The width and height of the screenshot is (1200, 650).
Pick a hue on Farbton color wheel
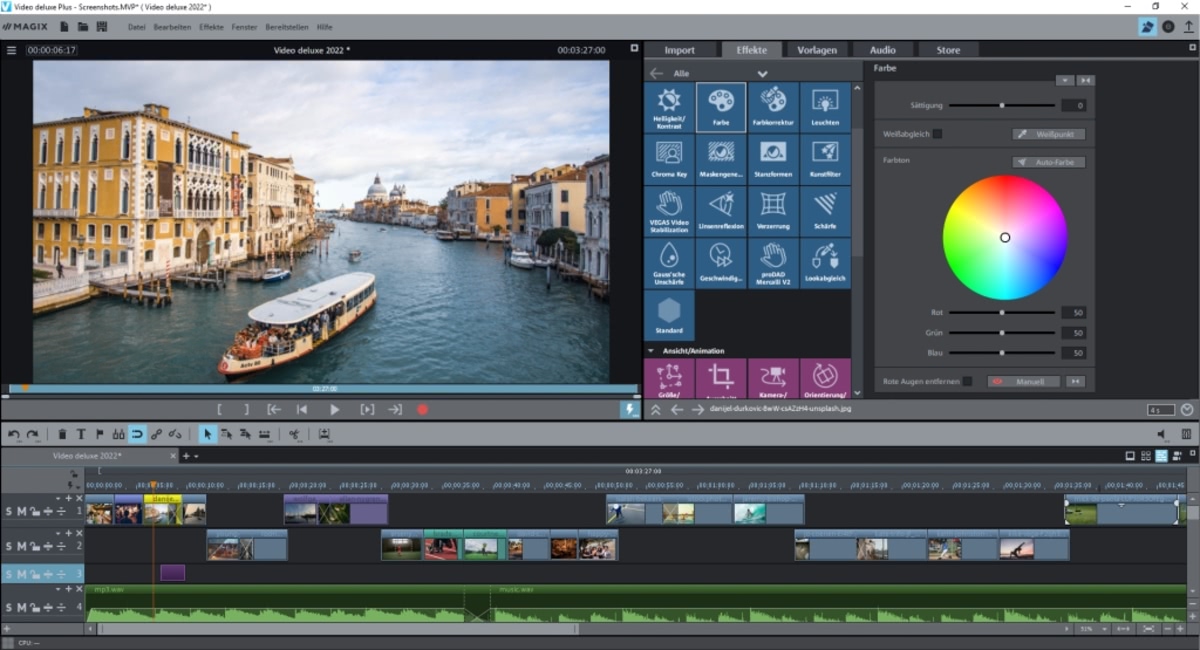point(1005,237)
